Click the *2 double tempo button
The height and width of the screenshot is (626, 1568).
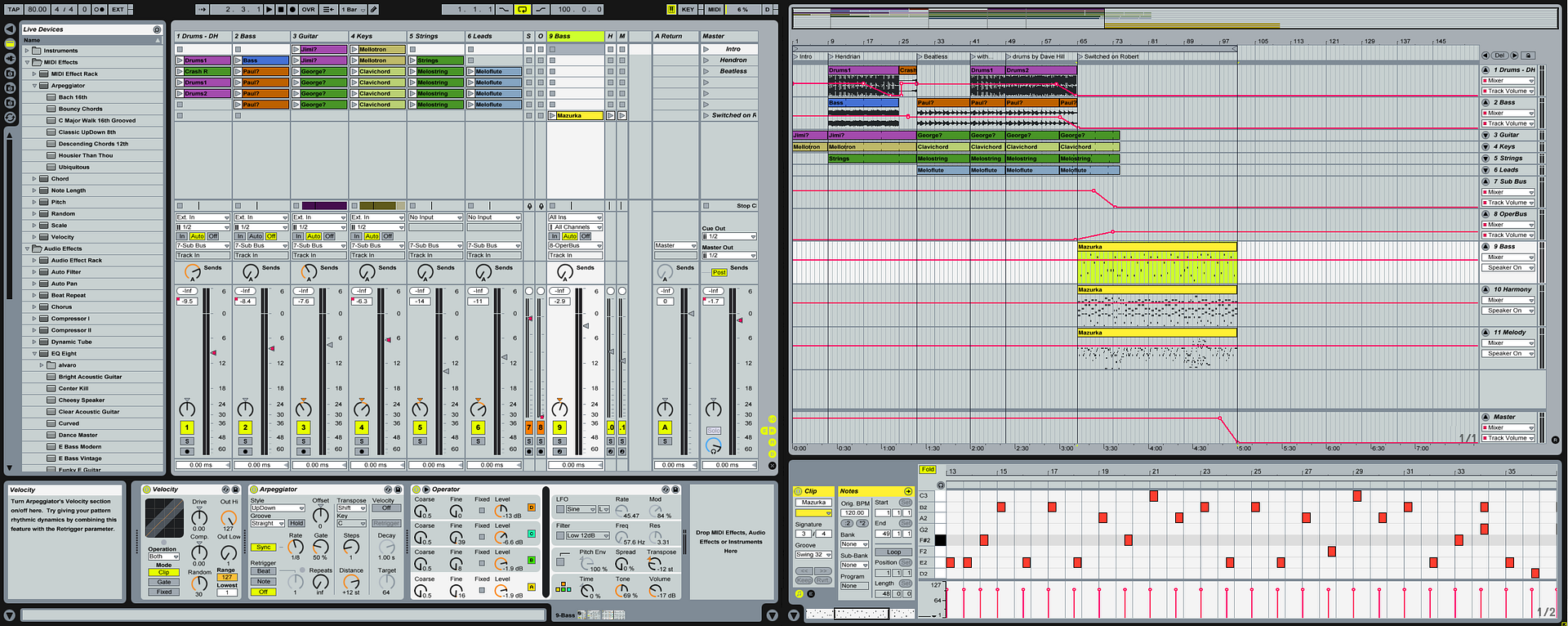pyautogui.click(x=862, y=523)
